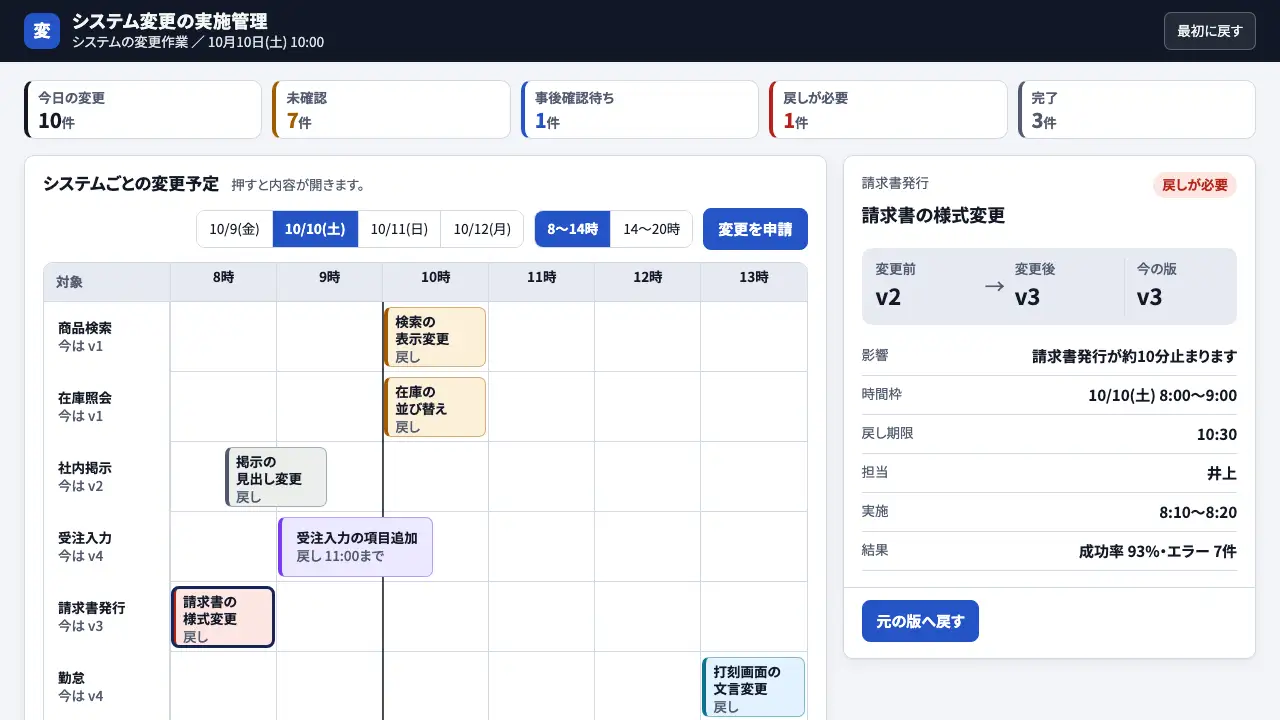Screen dimensions: 1280x720
Task: Select the 10/10(土) date tab
Action: point(315,229)
